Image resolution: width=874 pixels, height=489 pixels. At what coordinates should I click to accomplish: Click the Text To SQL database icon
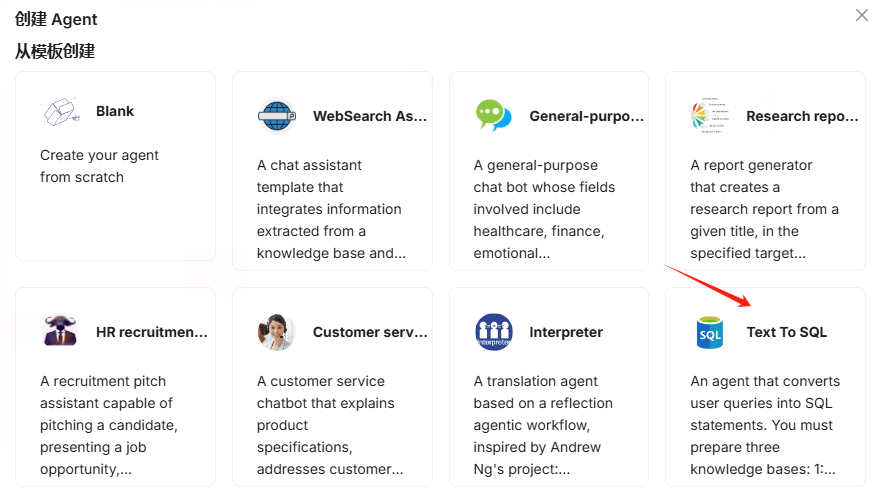(710, 332)
